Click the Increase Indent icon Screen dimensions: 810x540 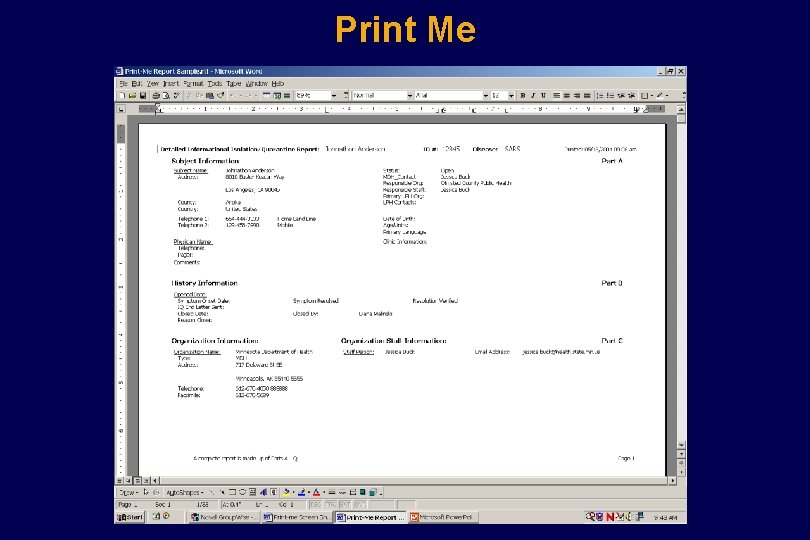pyautogui.click(x=631, y=96)
